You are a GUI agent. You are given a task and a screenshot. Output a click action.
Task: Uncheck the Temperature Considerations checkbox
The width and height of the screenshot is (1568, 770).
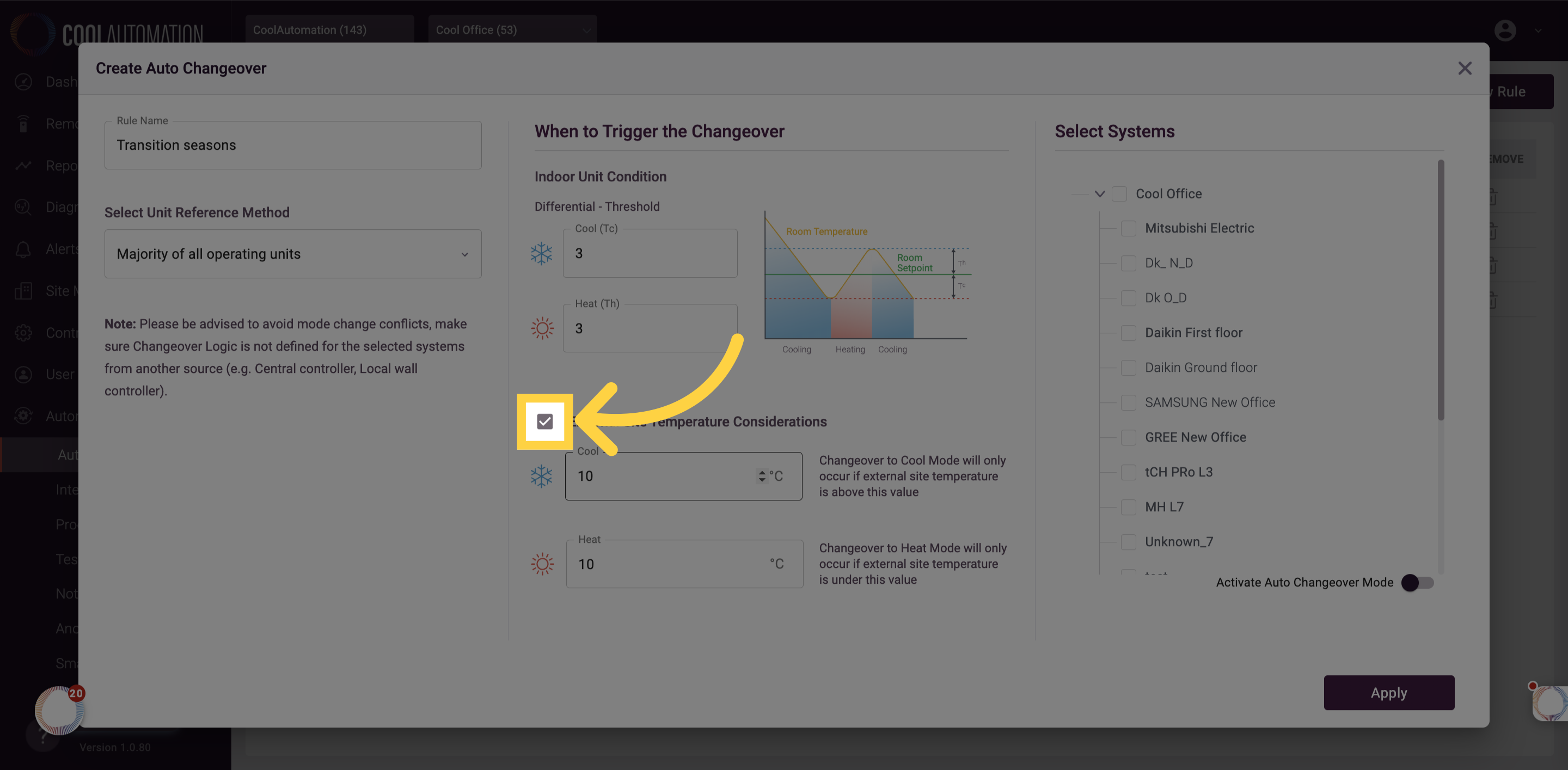tap(545, 421)
